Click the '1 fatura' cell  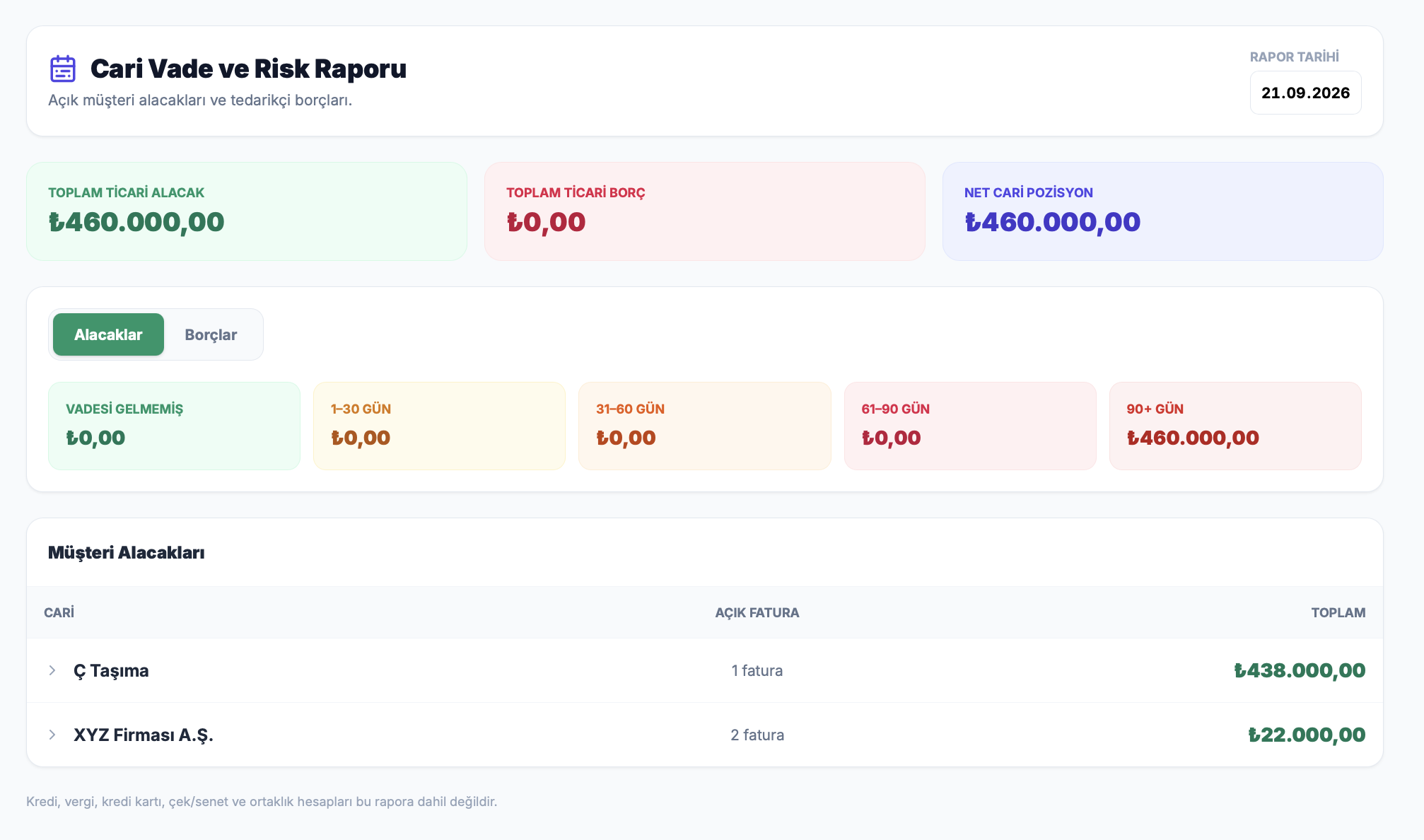tap(757, 670)
